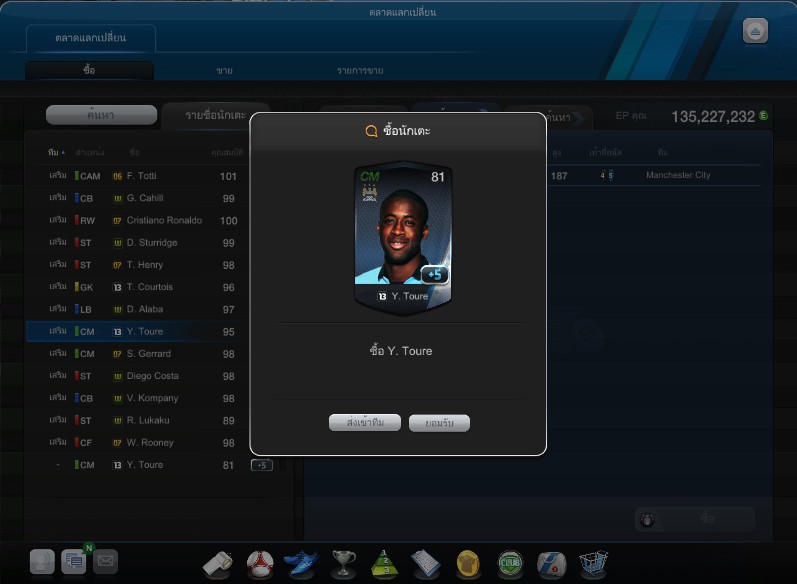This screenshot has height=584, width=797.
Task: Sort by the ทีม column header
Action: (x=56, y=152)
